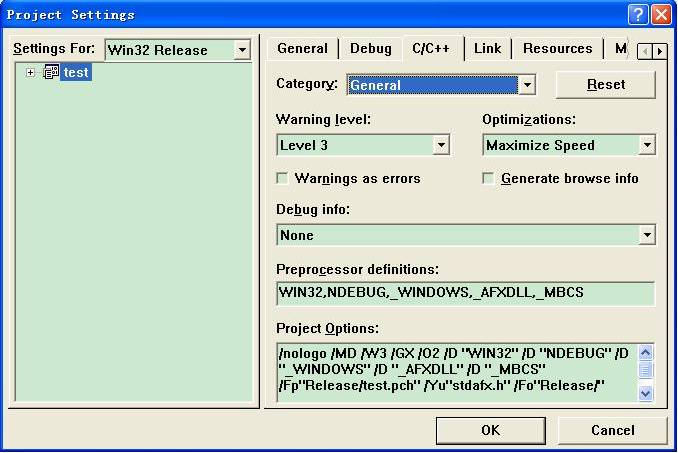Check Generate browse info option
The height and width of the screenshot is (453, 678).
[x=488, y=178]
